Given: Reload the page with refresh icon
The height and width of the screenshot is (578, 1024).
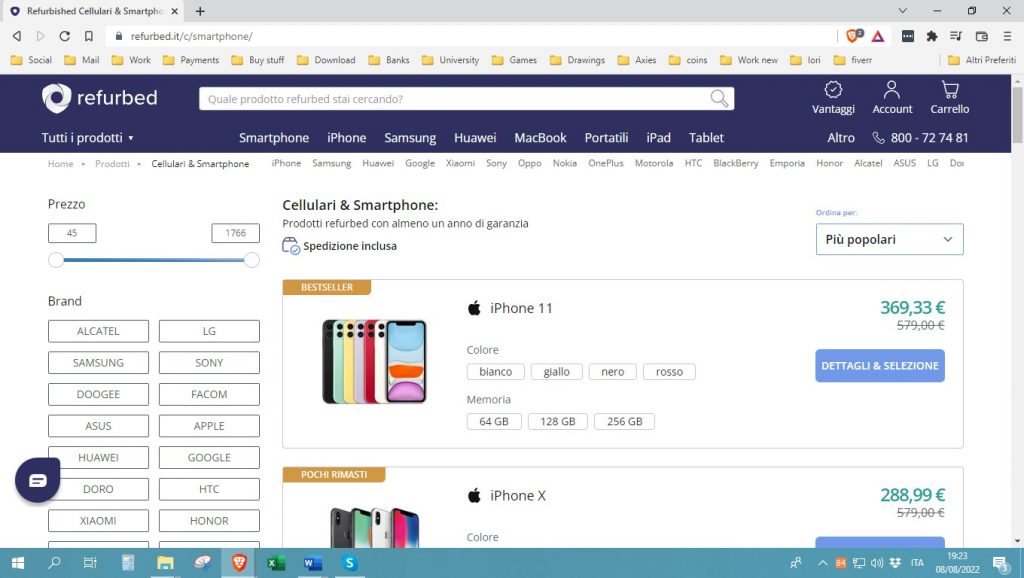Looking at the screenshot, I should click(x=65, y=36).
